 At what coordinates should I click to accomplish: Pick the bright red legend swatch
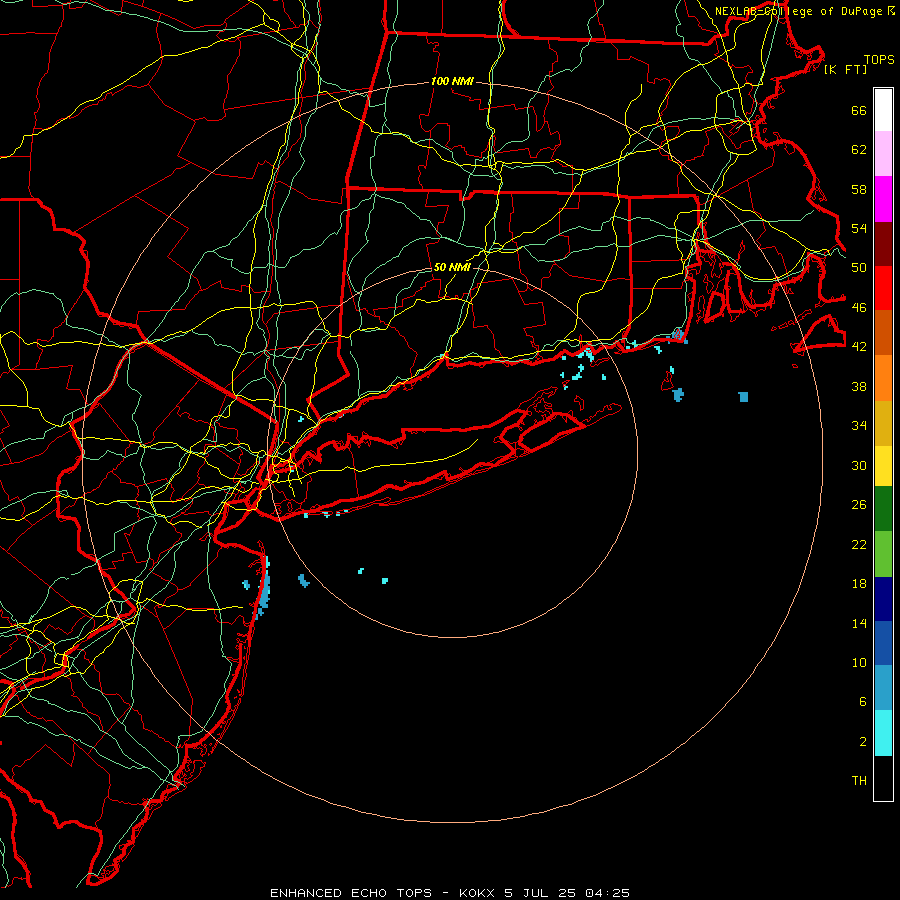883,288
